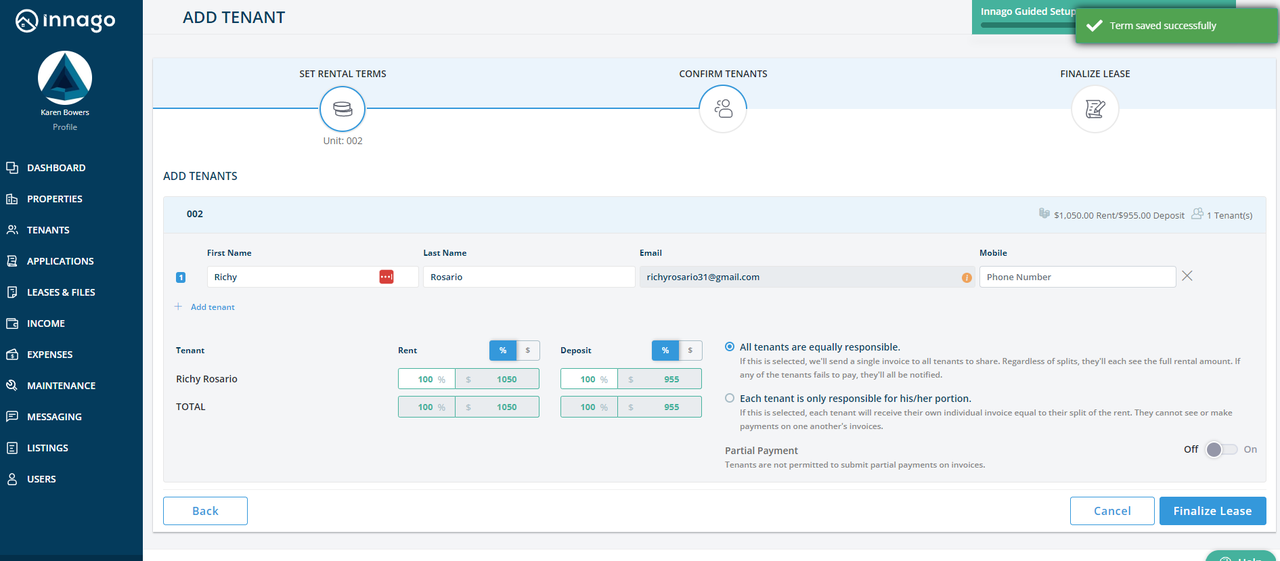Toggle the Partial Payment switch on
Image resolution: width=1280 pixels, height=561 pixels.
coord(1220,450)
